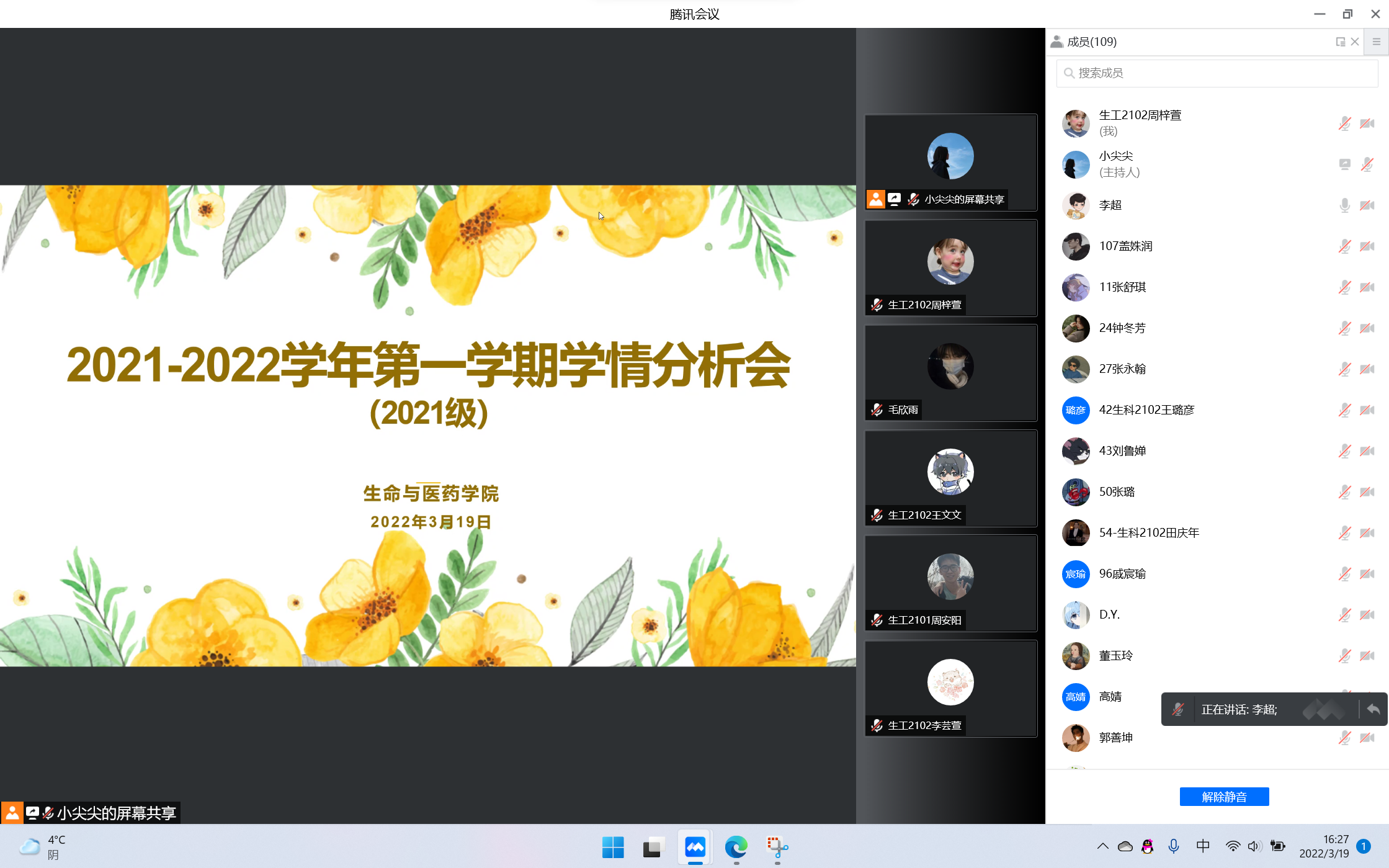This screenshot has width=1389, height=868.
Task: Click reply arrow on speaking popup
Action: [1373, 709]
